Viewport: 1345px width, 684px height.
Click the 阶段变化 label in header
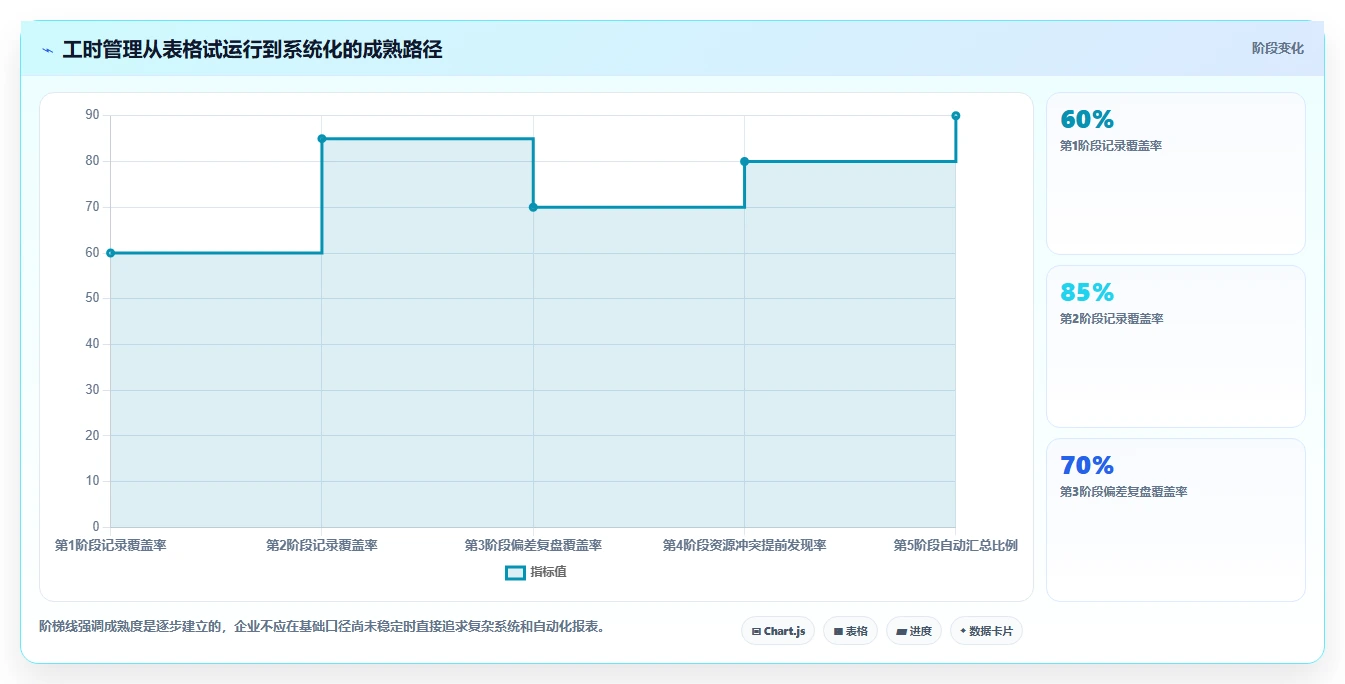(1277, 48)
